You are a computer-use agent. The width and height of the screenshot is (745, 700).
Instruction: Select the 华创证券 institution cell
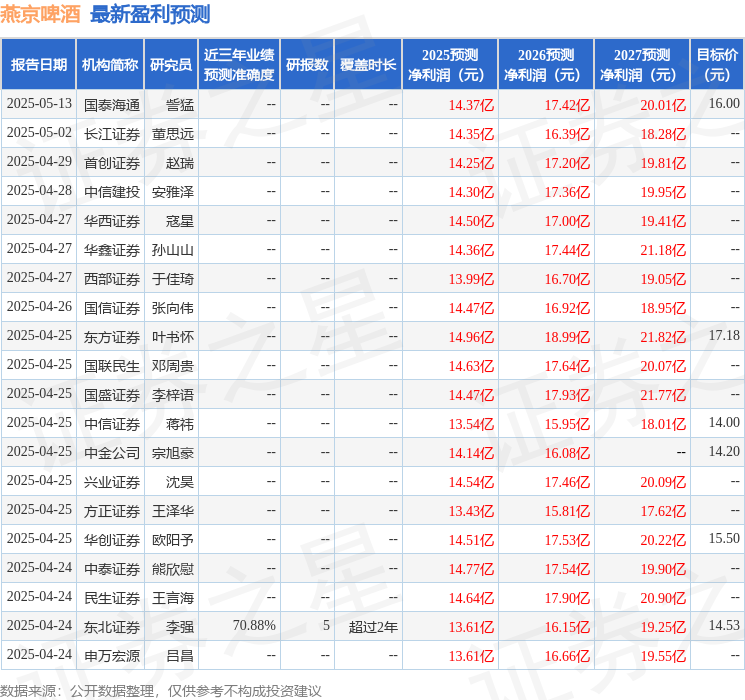tap(112, 540)
